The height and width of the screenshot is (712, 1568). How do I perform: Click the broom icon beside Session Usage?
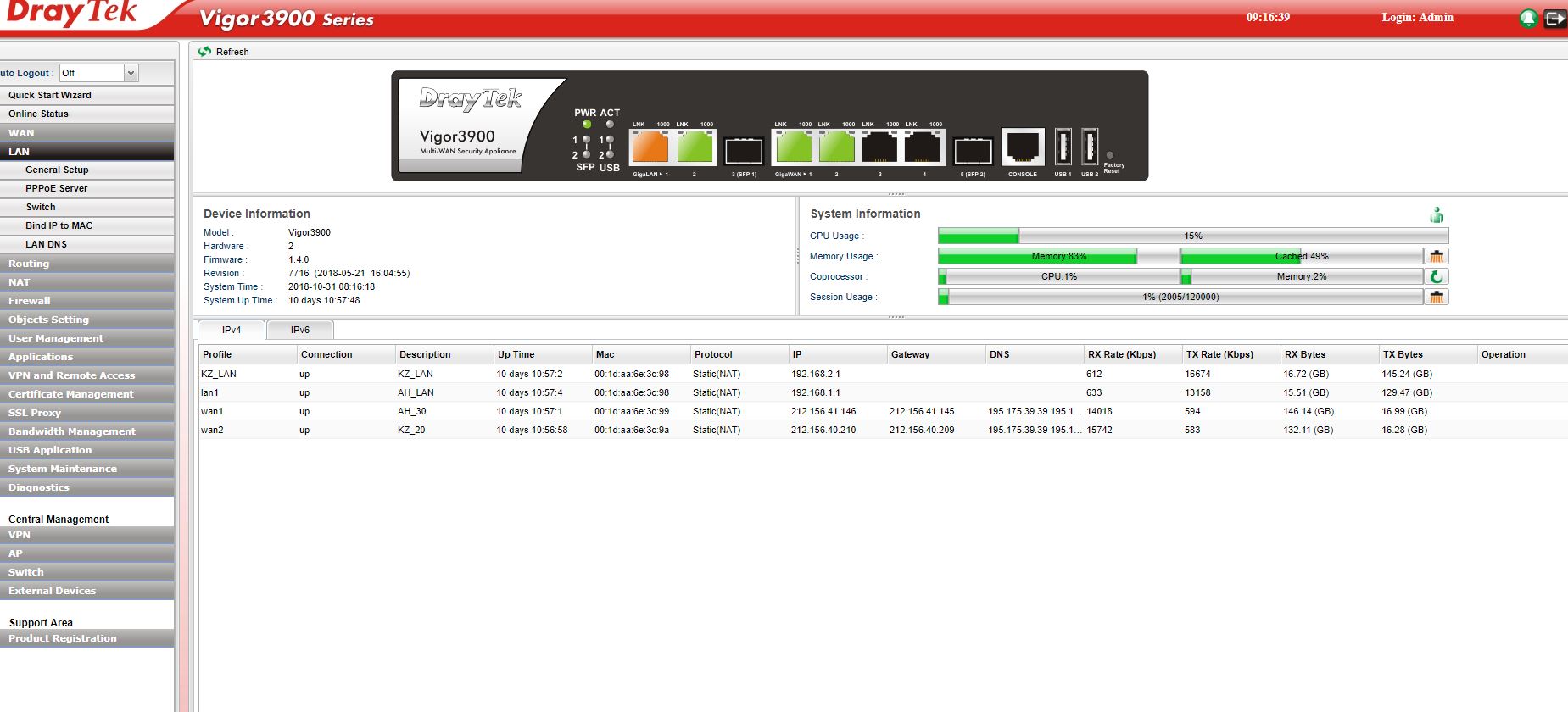pos(1437,297)
